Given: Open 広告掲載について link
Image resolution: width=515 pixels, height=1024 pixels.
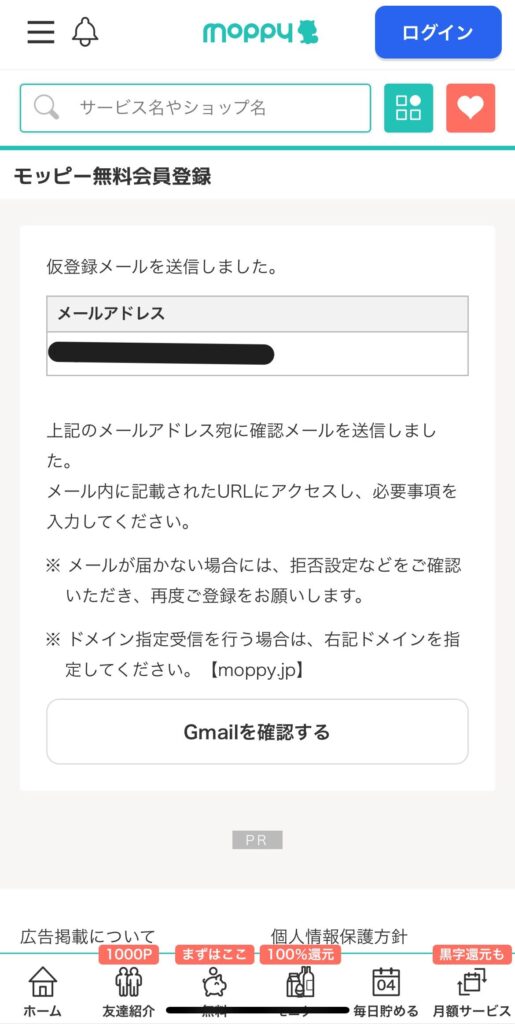Looking at the screenshot, I should [x=88, y=937].
